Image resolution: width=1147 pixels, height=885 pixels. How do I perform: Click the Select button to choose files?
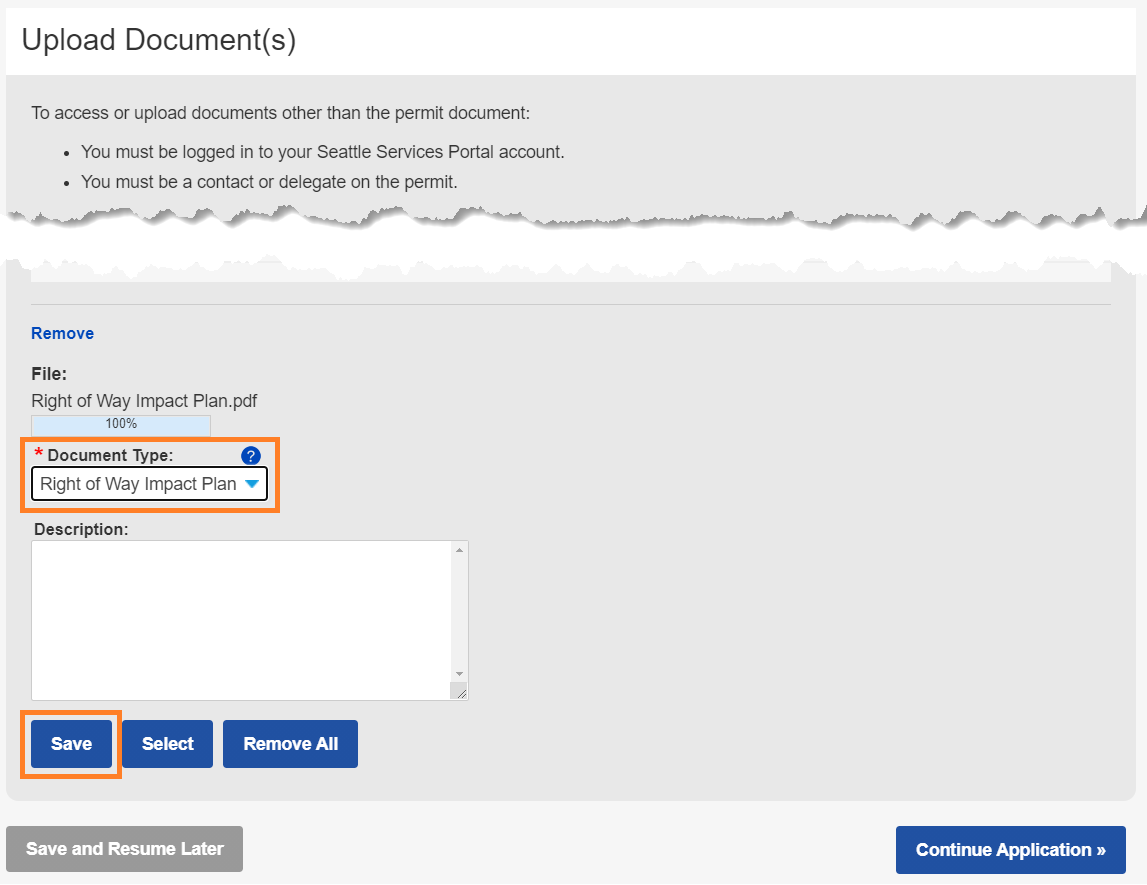click(x=167, y=744)
